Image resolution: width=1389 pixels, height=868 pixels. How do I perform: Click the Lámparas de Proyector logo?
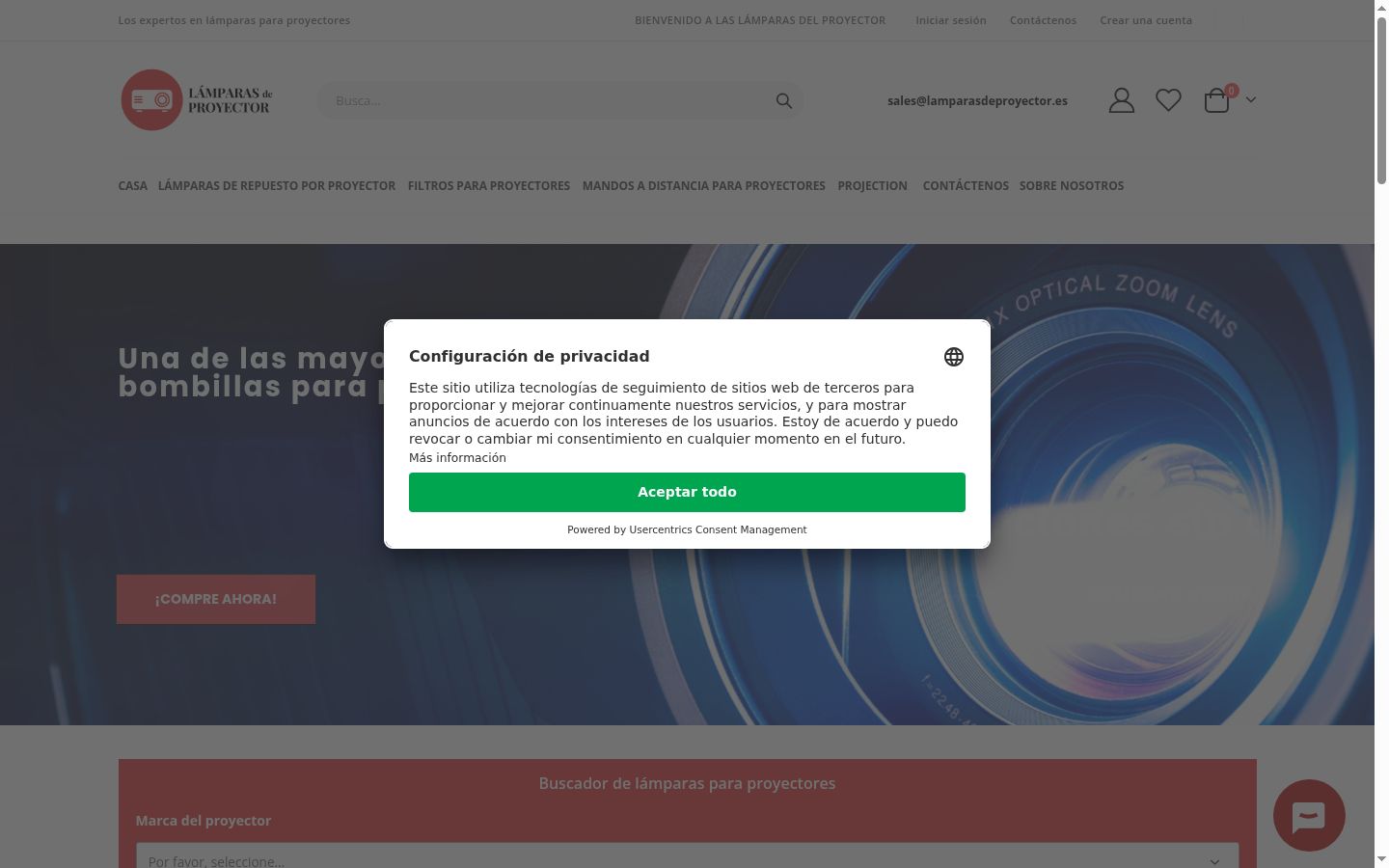click(x=197, y=99)
